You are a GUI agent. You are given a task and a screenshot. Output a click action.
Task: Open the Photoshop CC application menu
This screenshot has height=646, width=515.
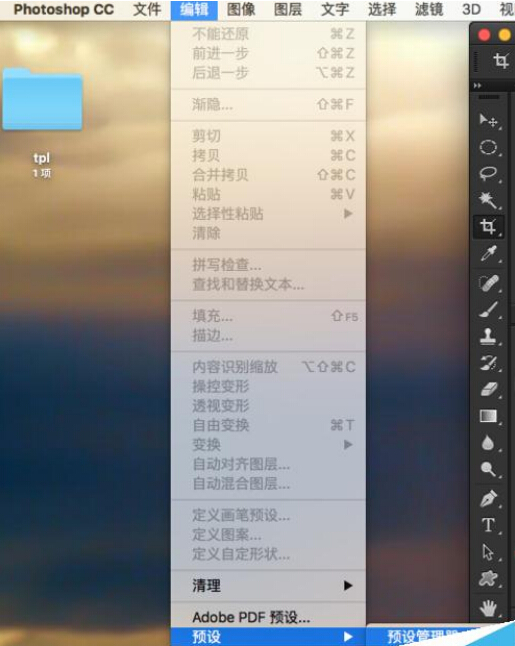[x=64, y=9]
